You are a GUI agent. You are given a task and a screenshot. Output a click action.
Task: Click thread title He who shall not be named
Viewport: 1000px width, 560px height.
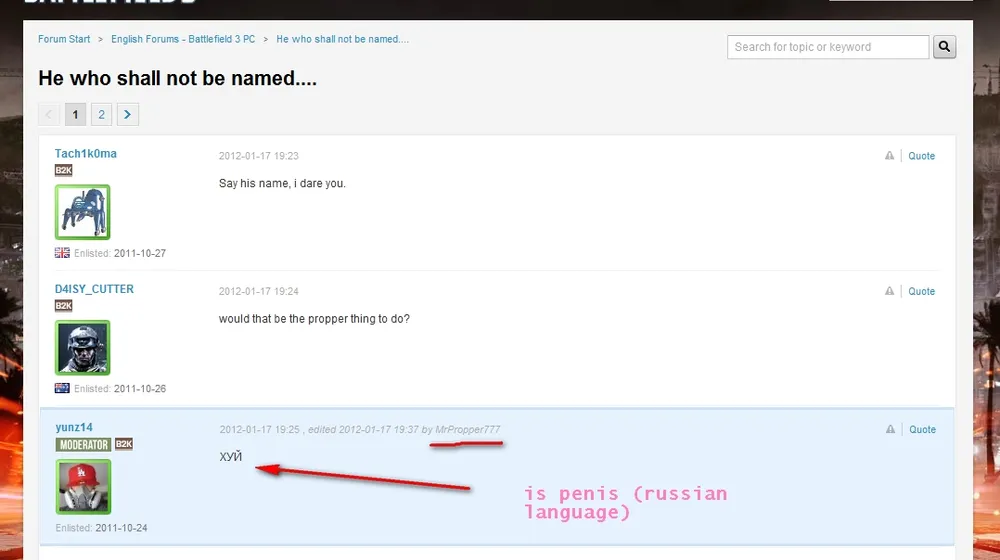[177, 78]
